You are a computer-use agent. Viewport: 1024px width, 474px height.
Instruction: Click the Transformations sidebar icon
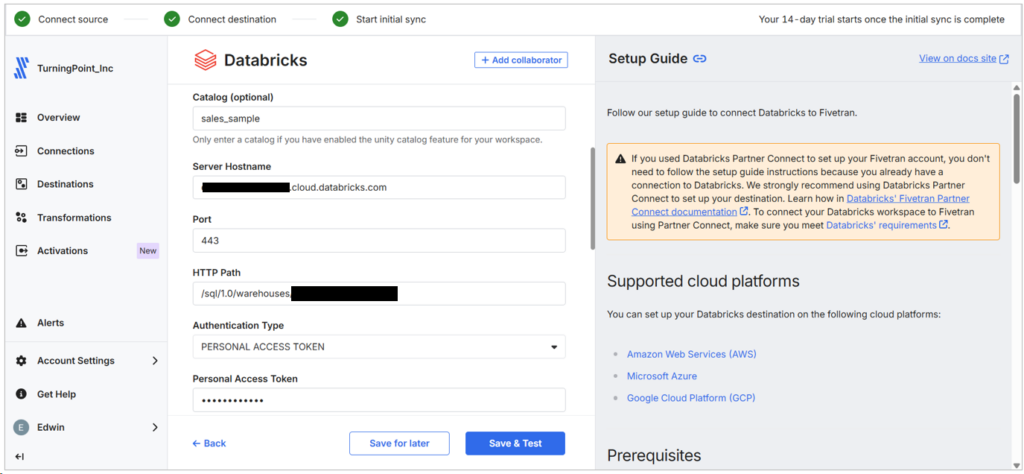(21, 217)
